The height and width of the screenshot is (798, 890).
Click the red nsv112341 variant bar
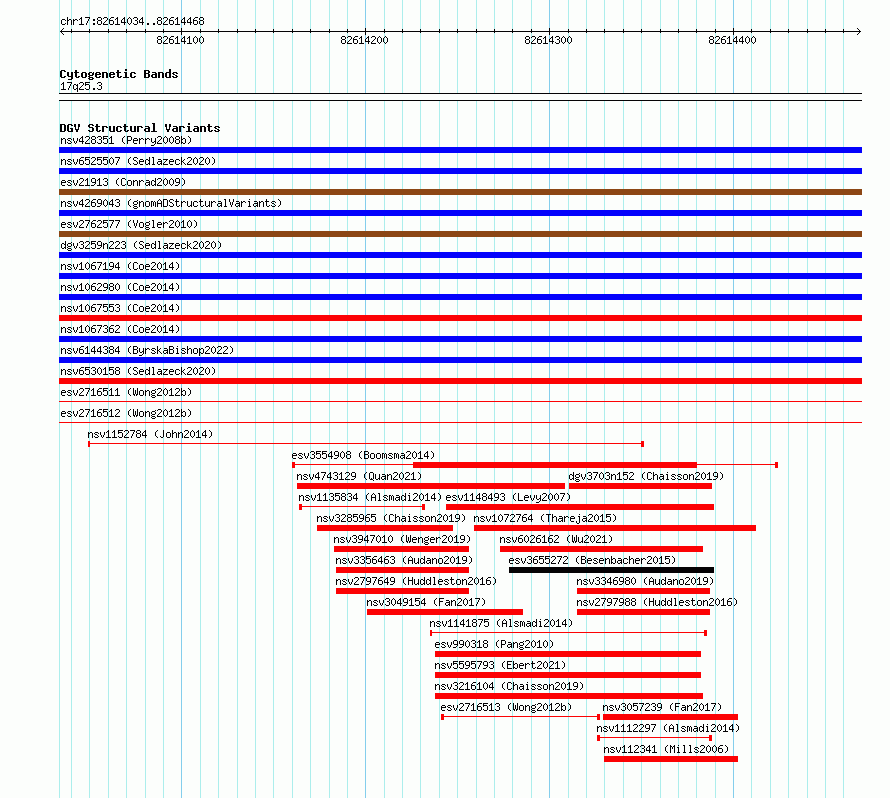(x=671, y=759)
